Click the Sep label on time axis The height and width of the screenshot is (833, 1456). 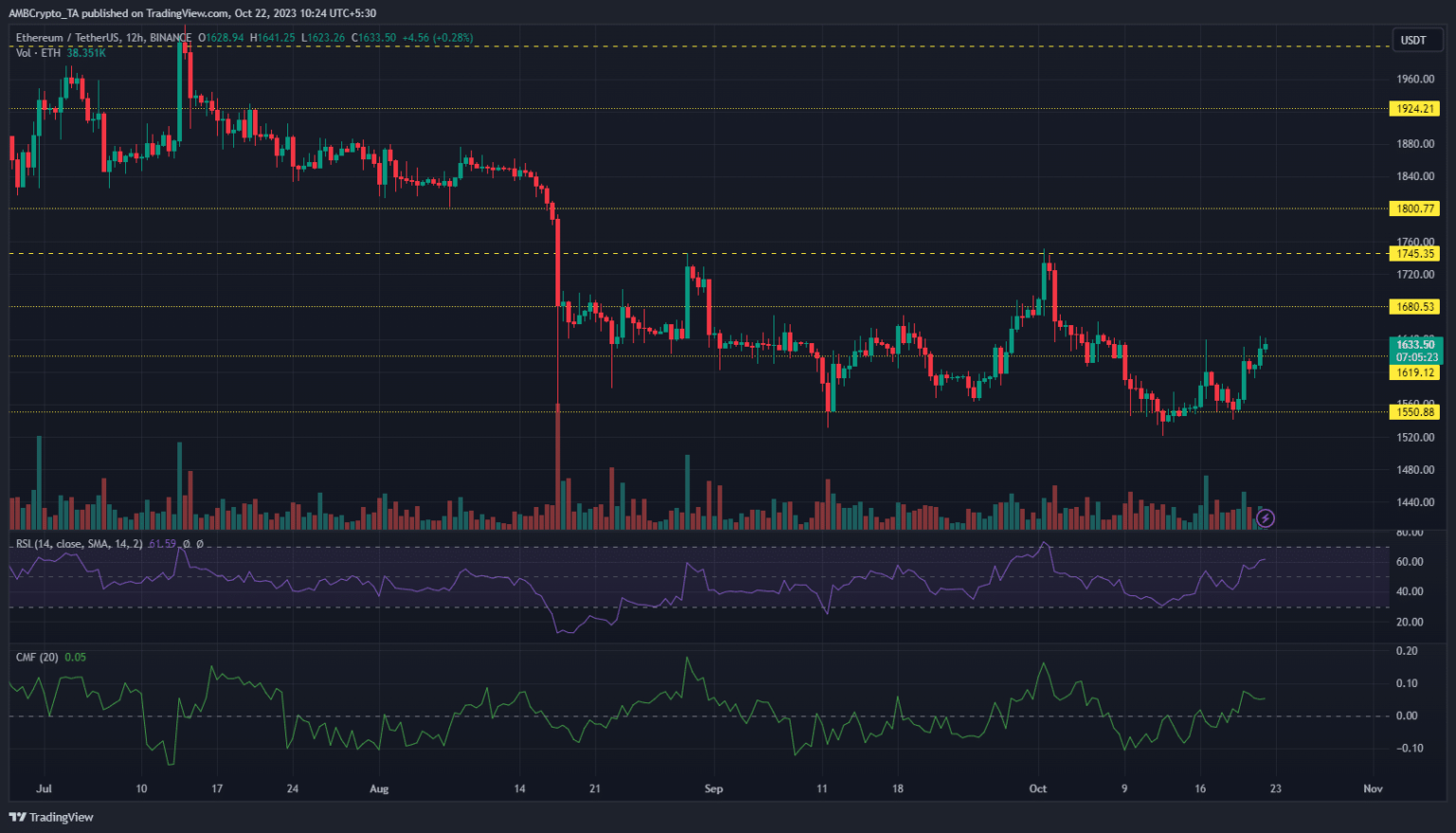[714, 788]
